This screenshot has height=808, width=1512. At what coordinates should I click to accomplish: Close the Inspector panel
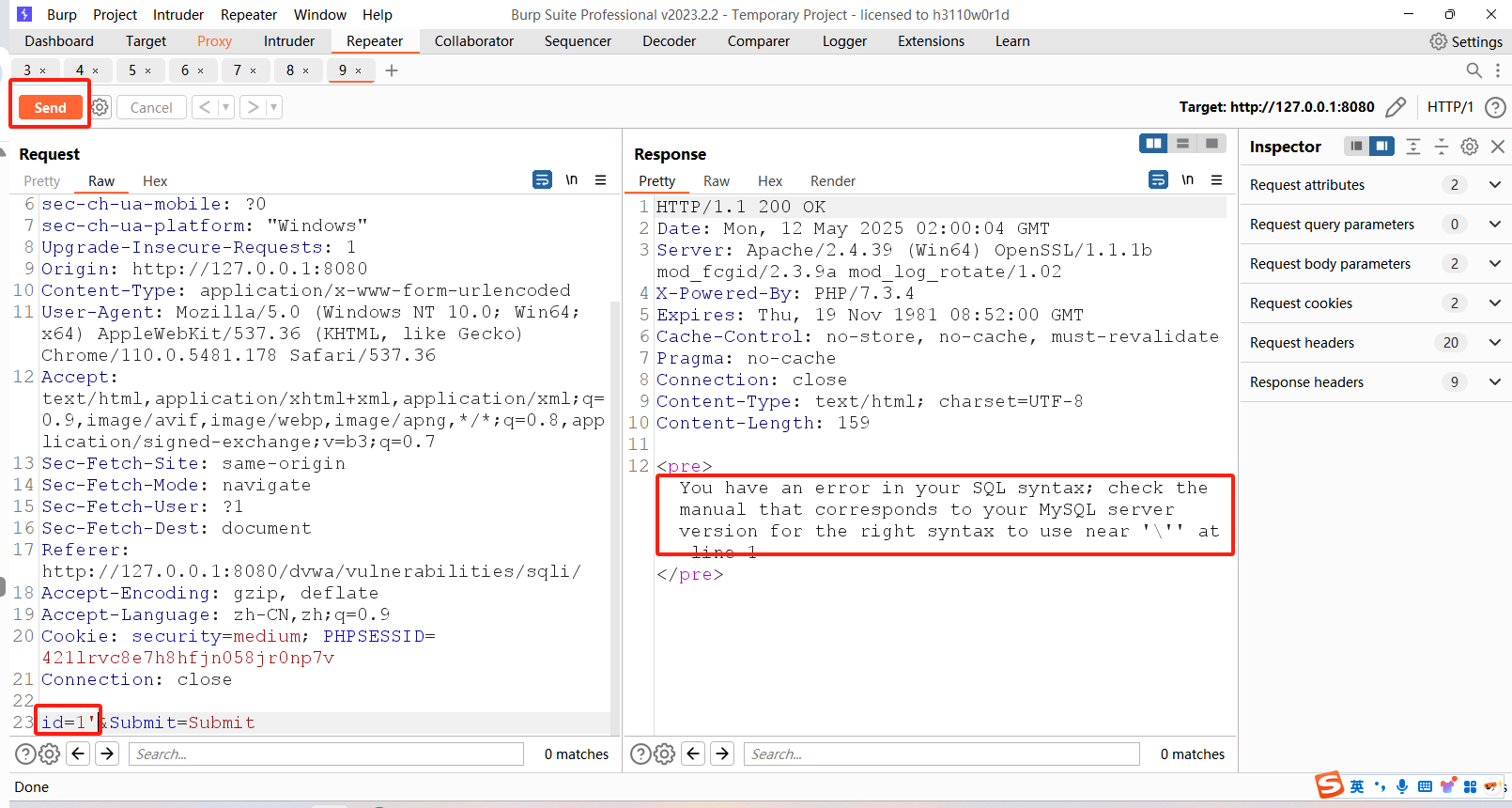[1498, 147]
